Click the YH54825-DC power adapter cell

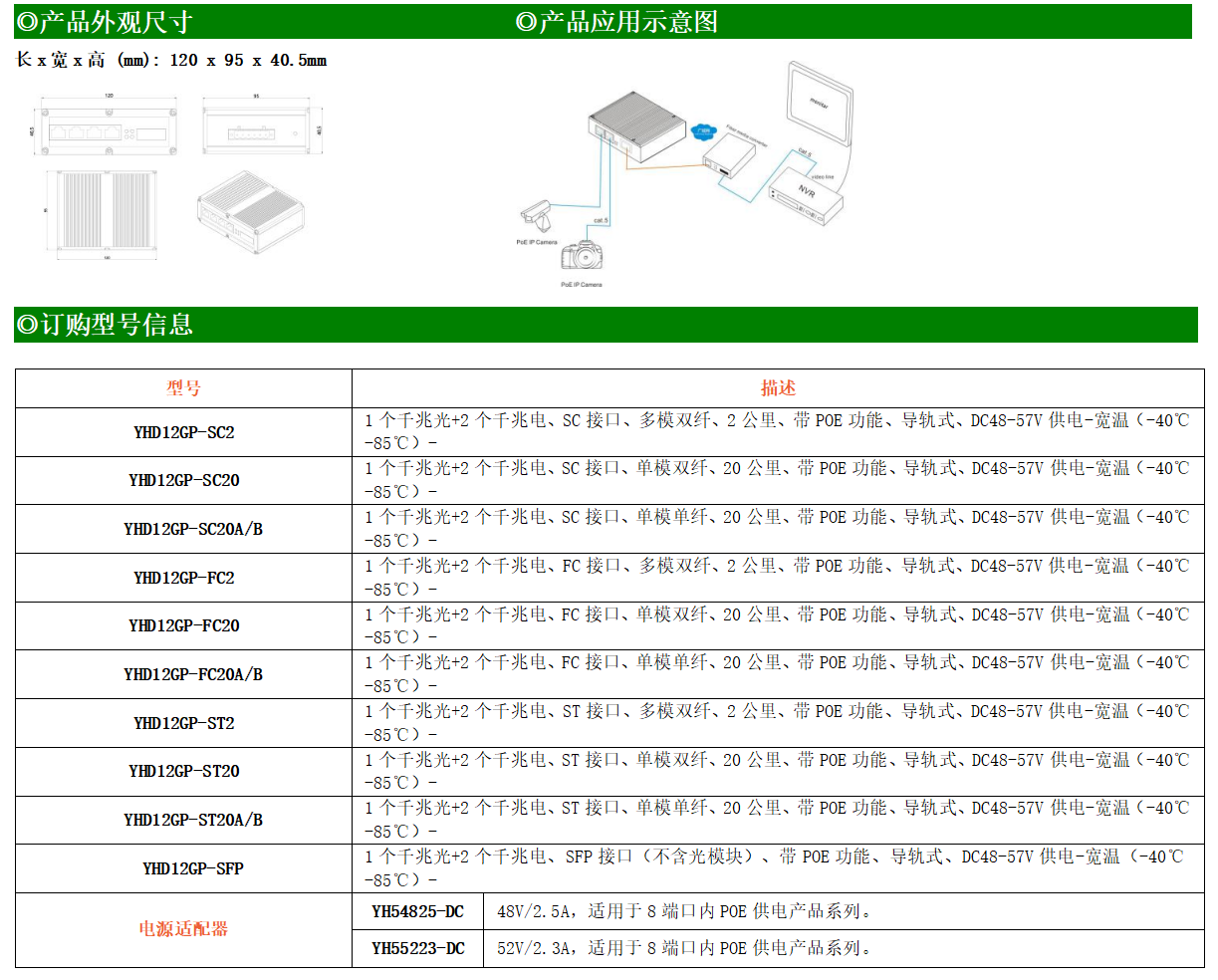point(417,911)
